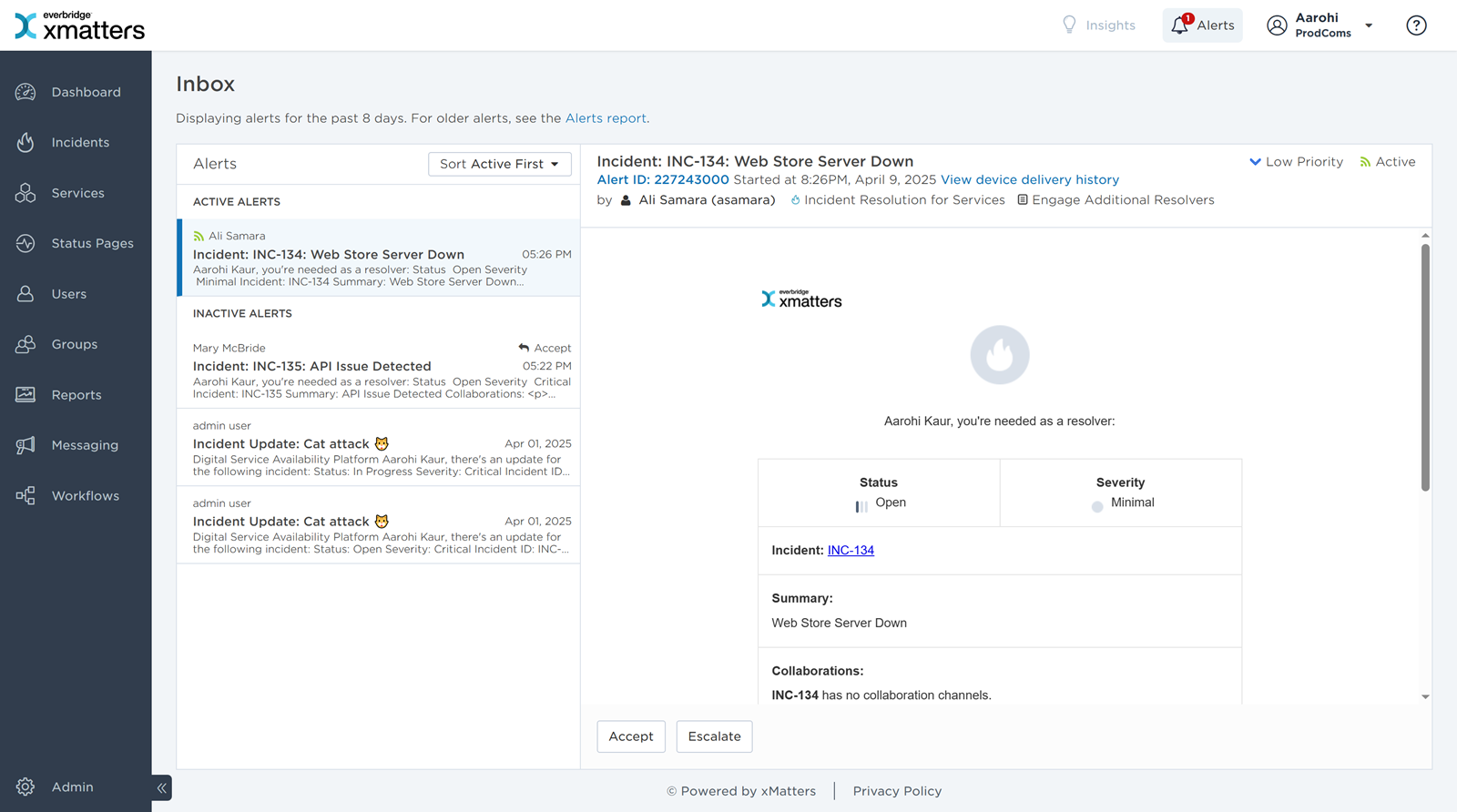Select Cat attack alert with Status Open

pyautogui.click(x=379, y=525)
